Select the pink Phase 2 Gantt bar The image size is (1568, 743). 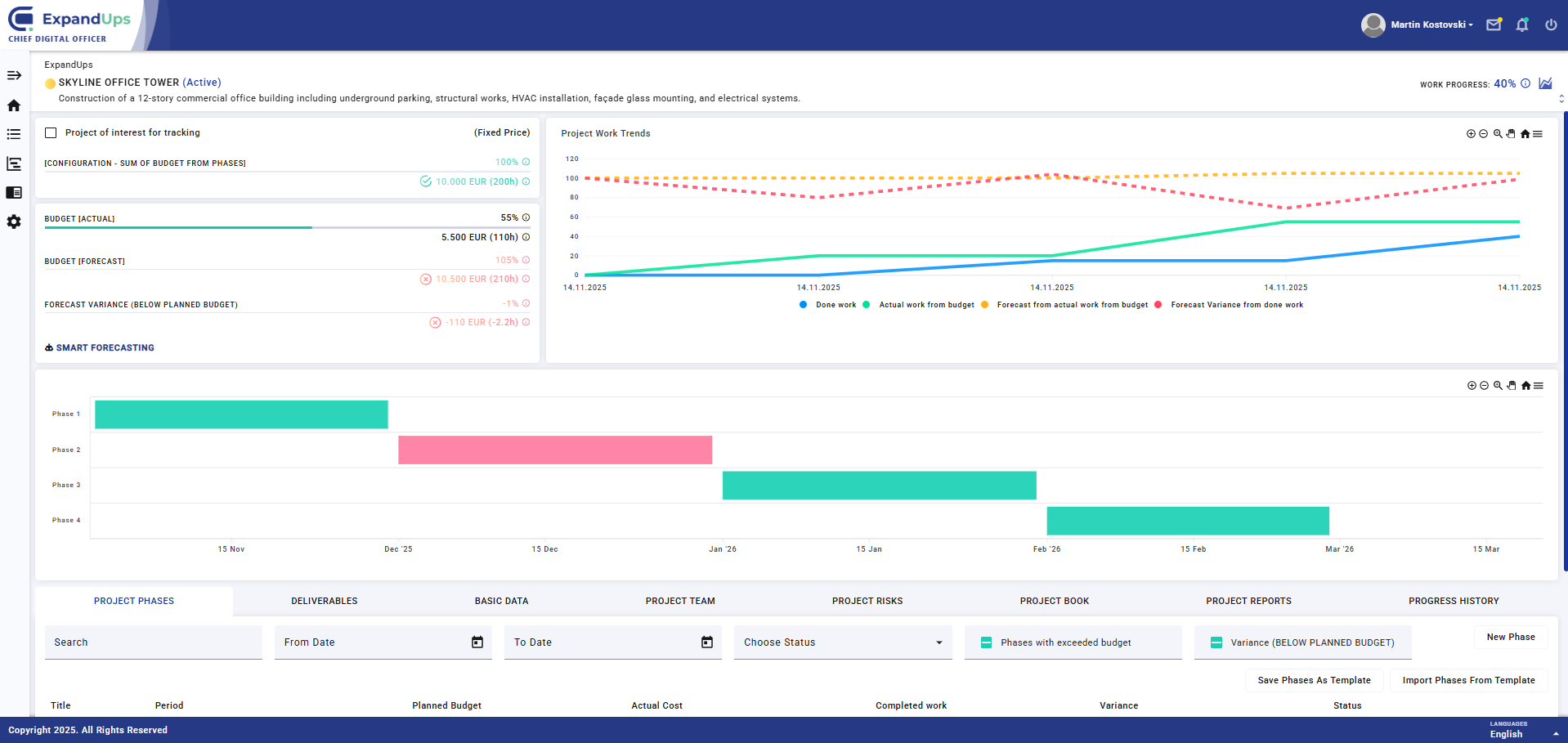point(555,450)
